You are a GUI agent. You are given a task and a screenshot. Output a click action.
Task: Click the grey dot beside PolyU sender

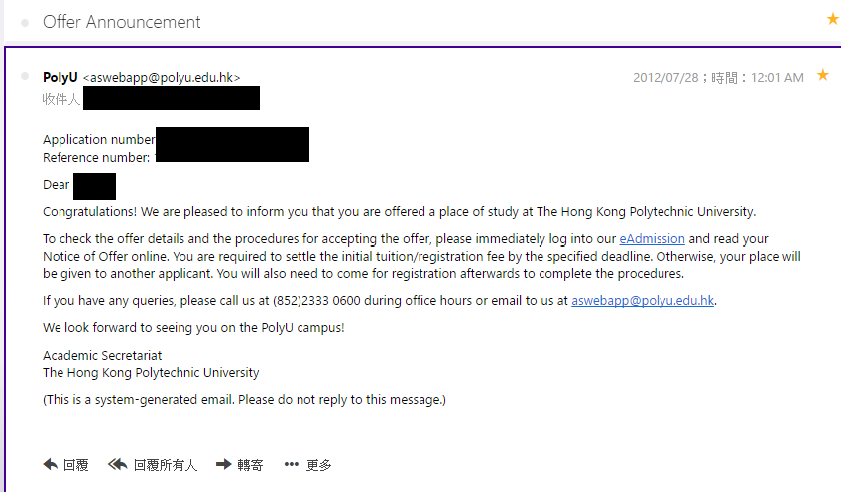[25, 76]
